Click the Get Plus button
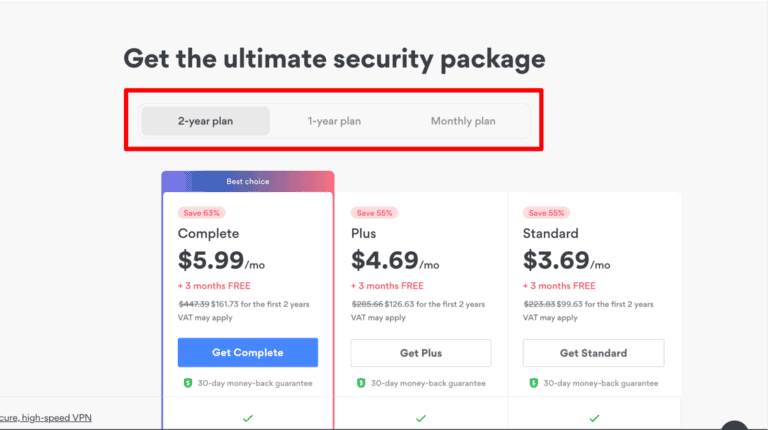Image resolution: width=768 pixels, height=430 pixels. 421,353
